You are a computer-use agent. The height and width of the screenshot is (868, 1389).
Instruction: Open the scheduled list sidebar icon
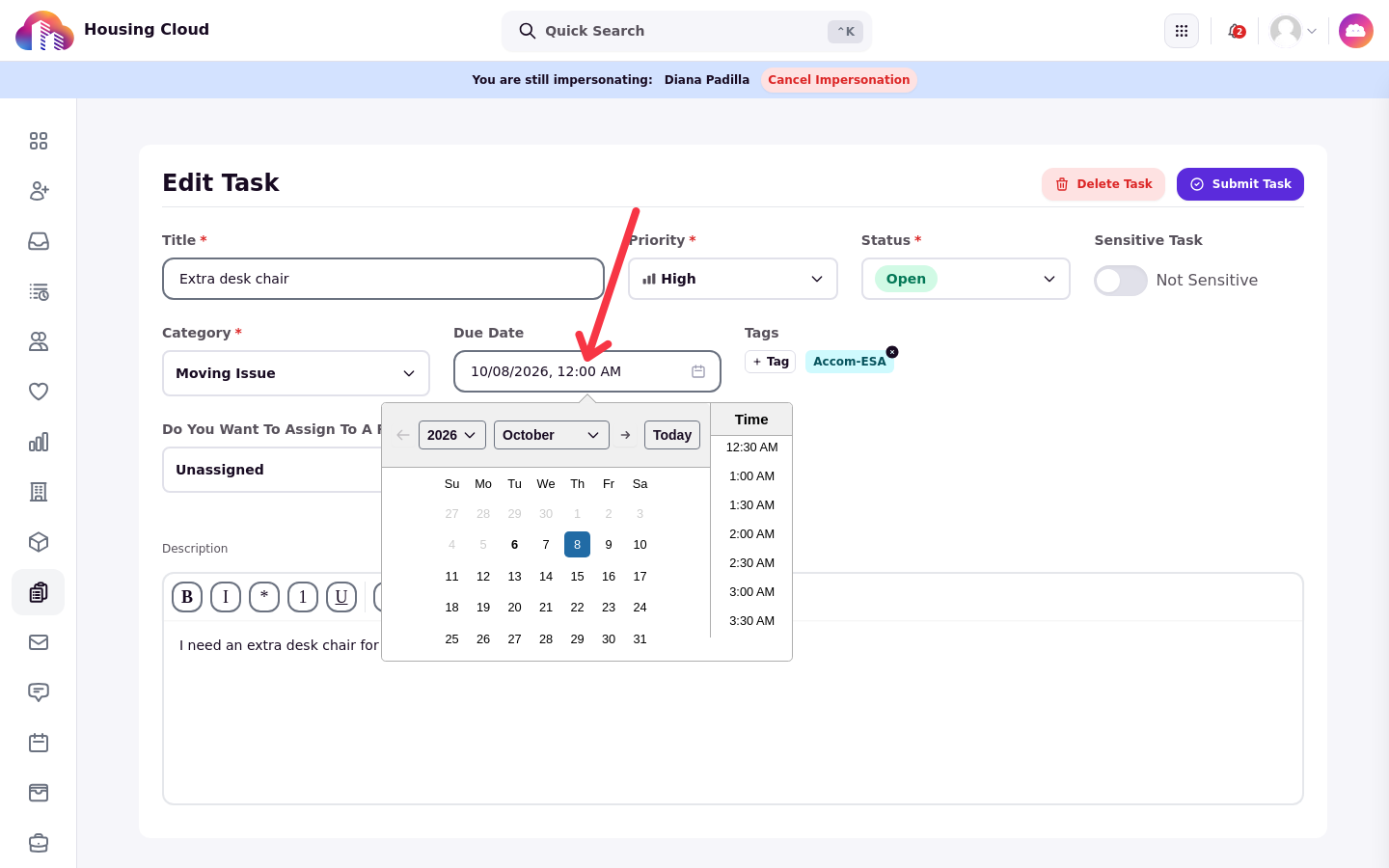click(x=39, y=291)
